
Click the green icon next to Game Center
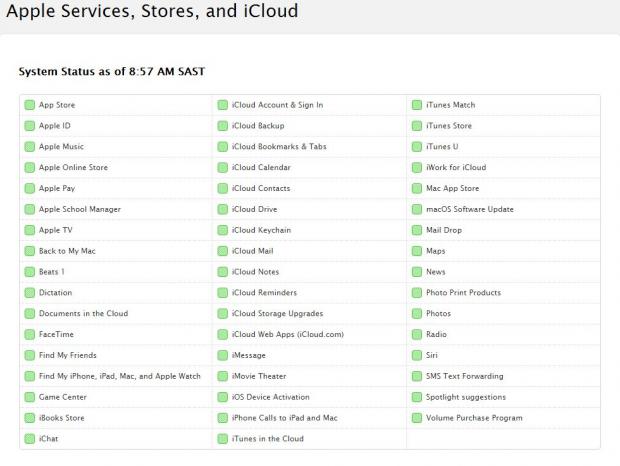point(30,397)
